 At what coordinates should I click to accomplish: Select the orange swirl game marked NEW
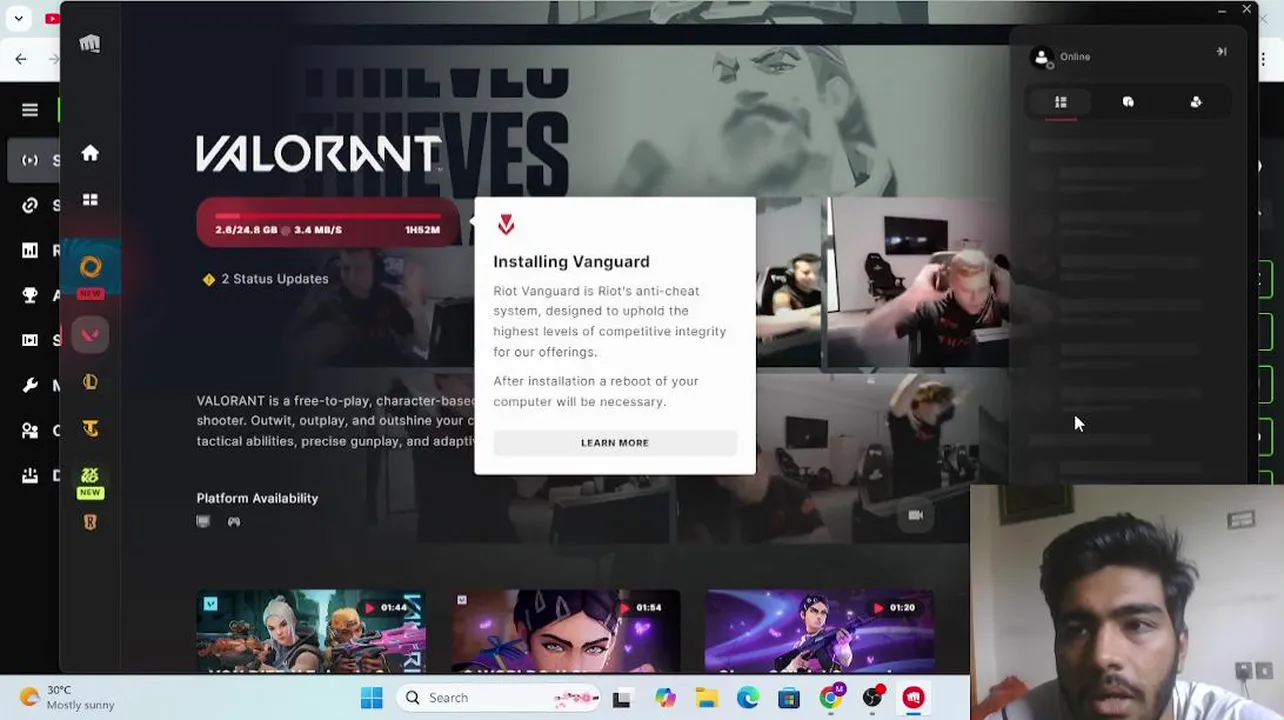tap(91, 267)
